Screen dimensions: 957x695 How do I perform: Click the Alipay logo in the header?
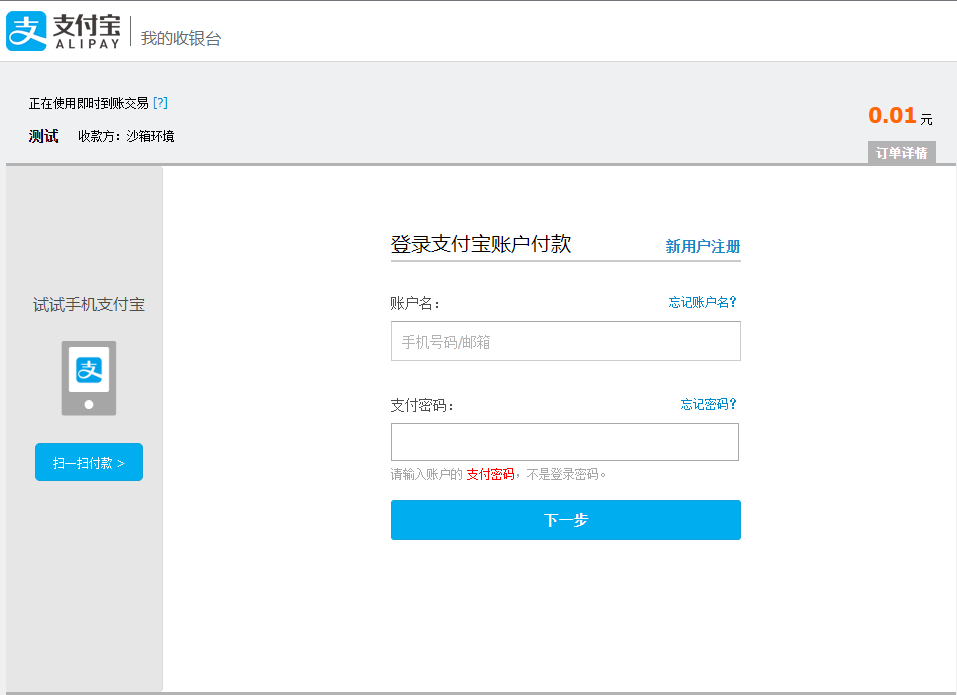pyautogui.click(x=60, y=30)
